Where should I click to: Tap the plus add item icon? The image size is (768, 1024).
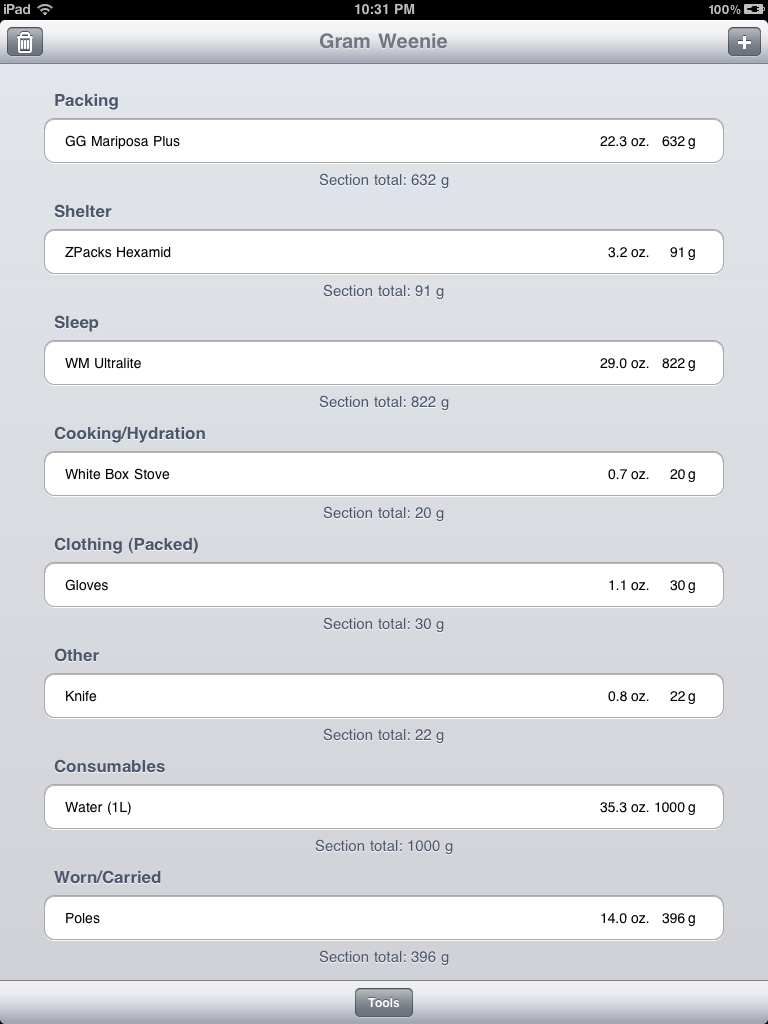(x=743, y=42)
